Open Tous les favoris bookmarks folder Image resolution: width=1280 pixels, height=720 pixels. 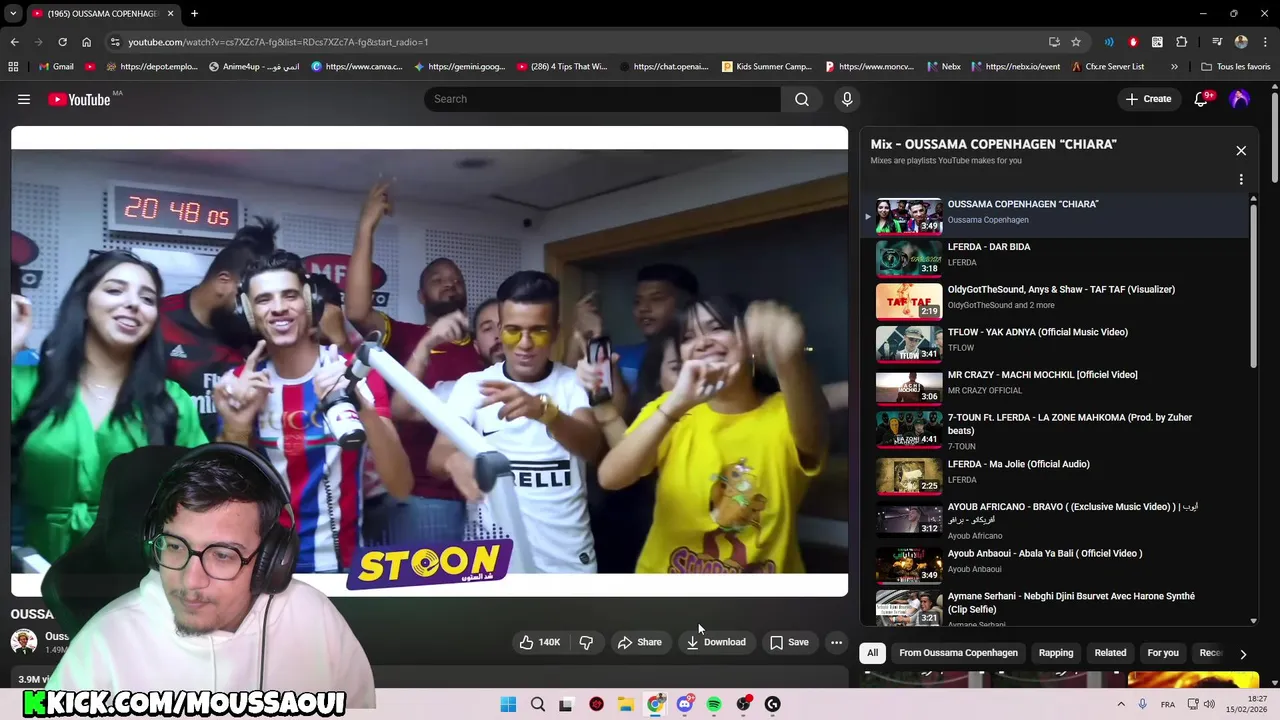(1236, 67)
